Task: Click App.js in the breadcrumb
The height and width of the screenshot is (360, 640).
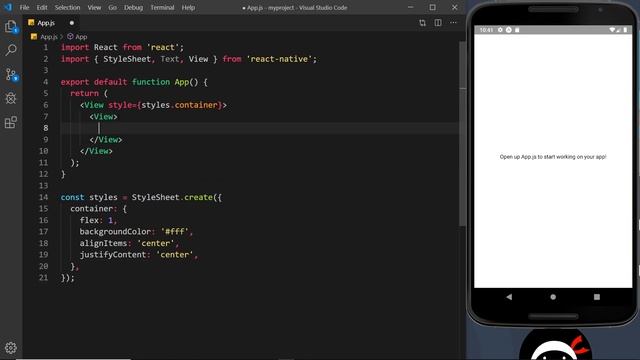Action: click(49, 37)
